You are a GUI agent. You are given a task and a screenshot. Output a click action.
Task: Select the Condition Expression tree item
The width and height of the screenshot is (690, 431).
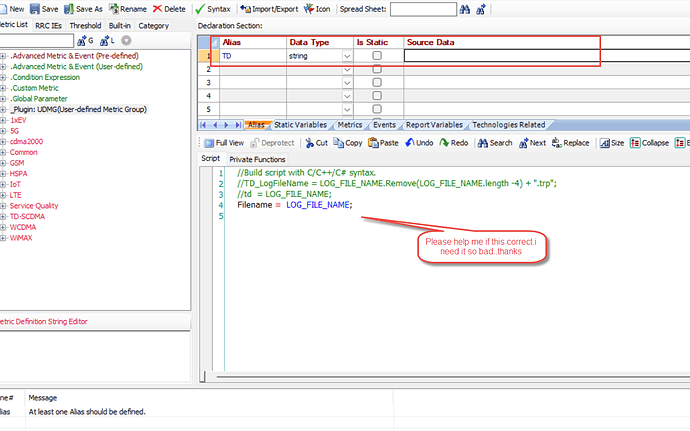click(45, 77)
